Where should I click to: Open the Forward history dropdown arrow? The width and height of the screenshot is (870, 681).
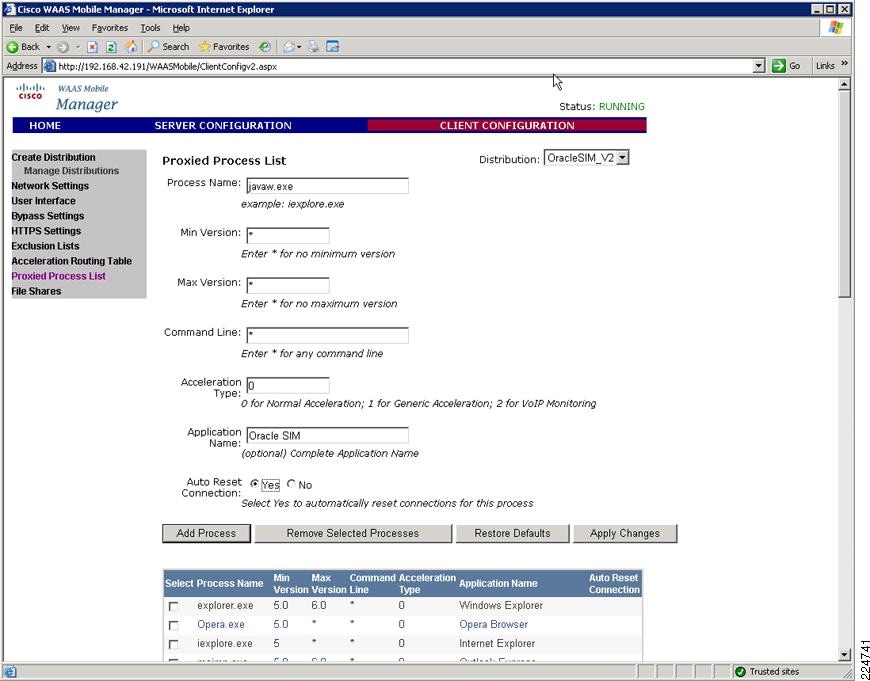pos(78,47)
